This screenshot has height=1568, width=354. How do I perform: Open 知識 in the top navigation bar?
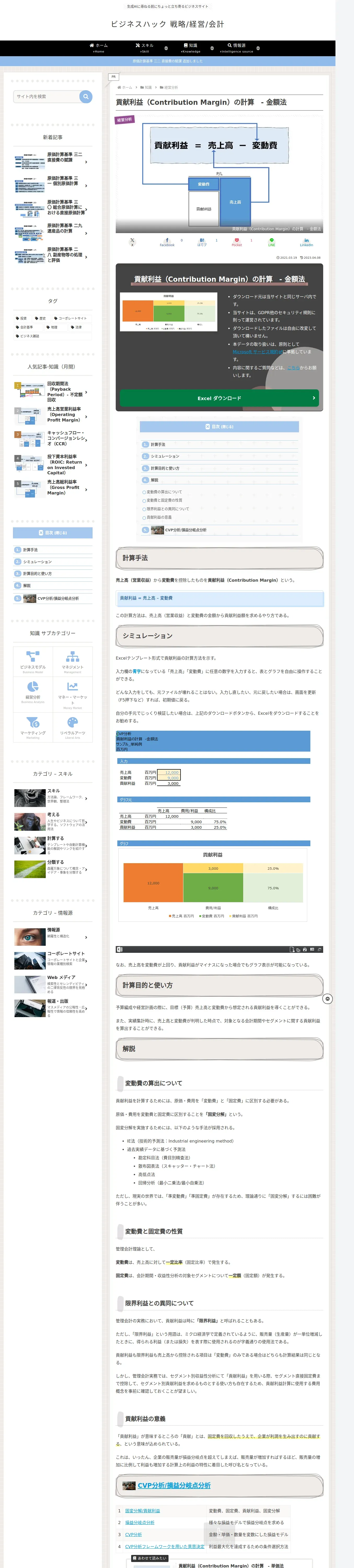click(190, 48)
